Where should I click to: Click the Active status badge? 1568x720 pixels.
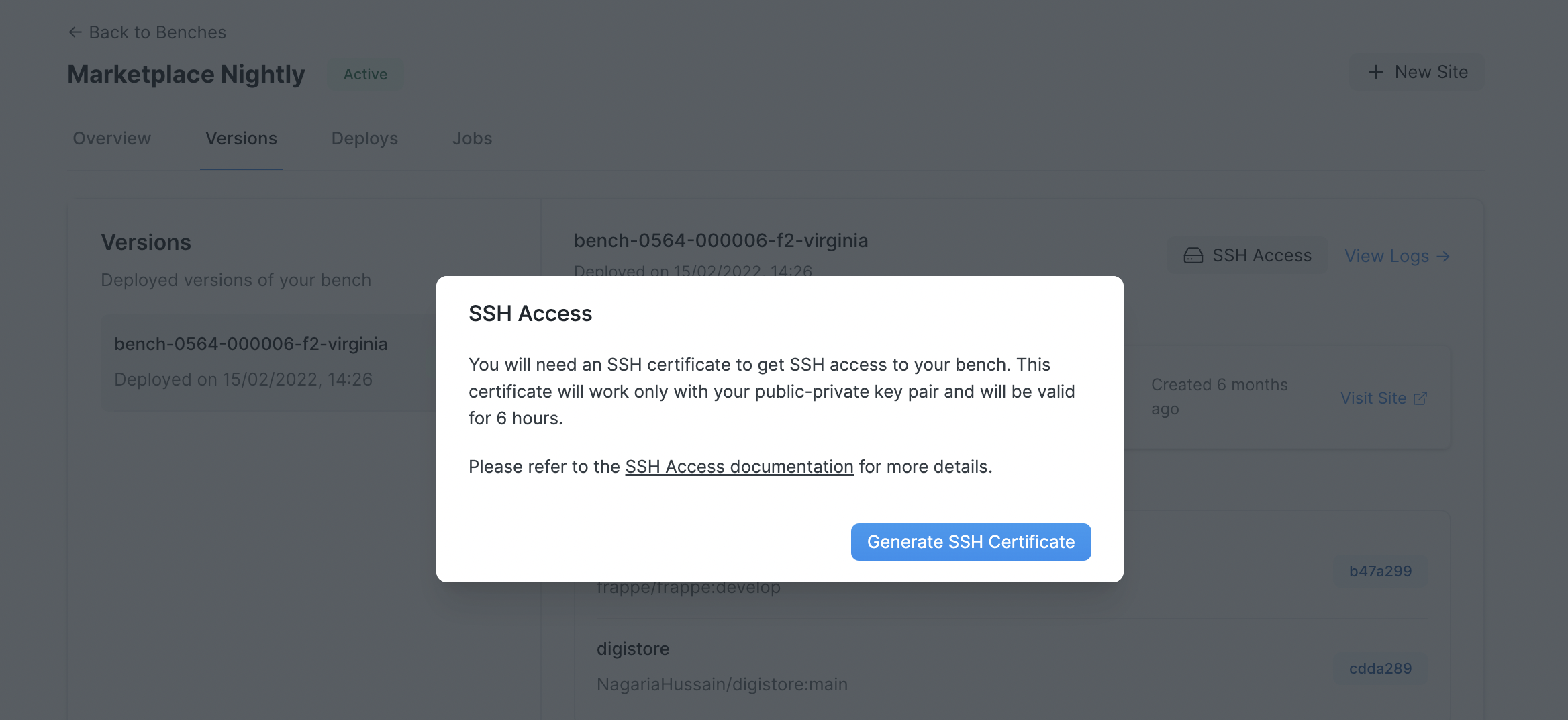pos(365,74)
